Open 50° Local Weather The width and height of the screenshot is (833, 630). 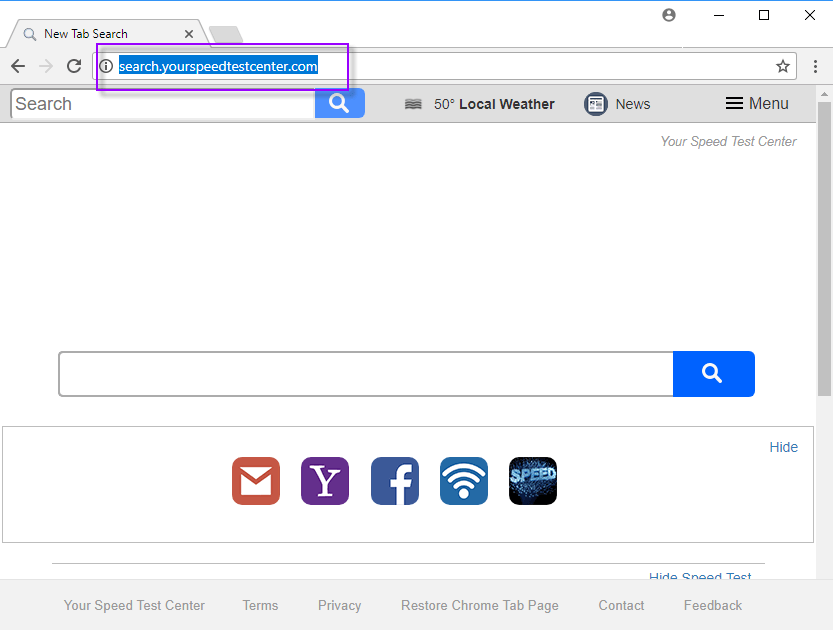pyautogui.click(x=494, y=104)
